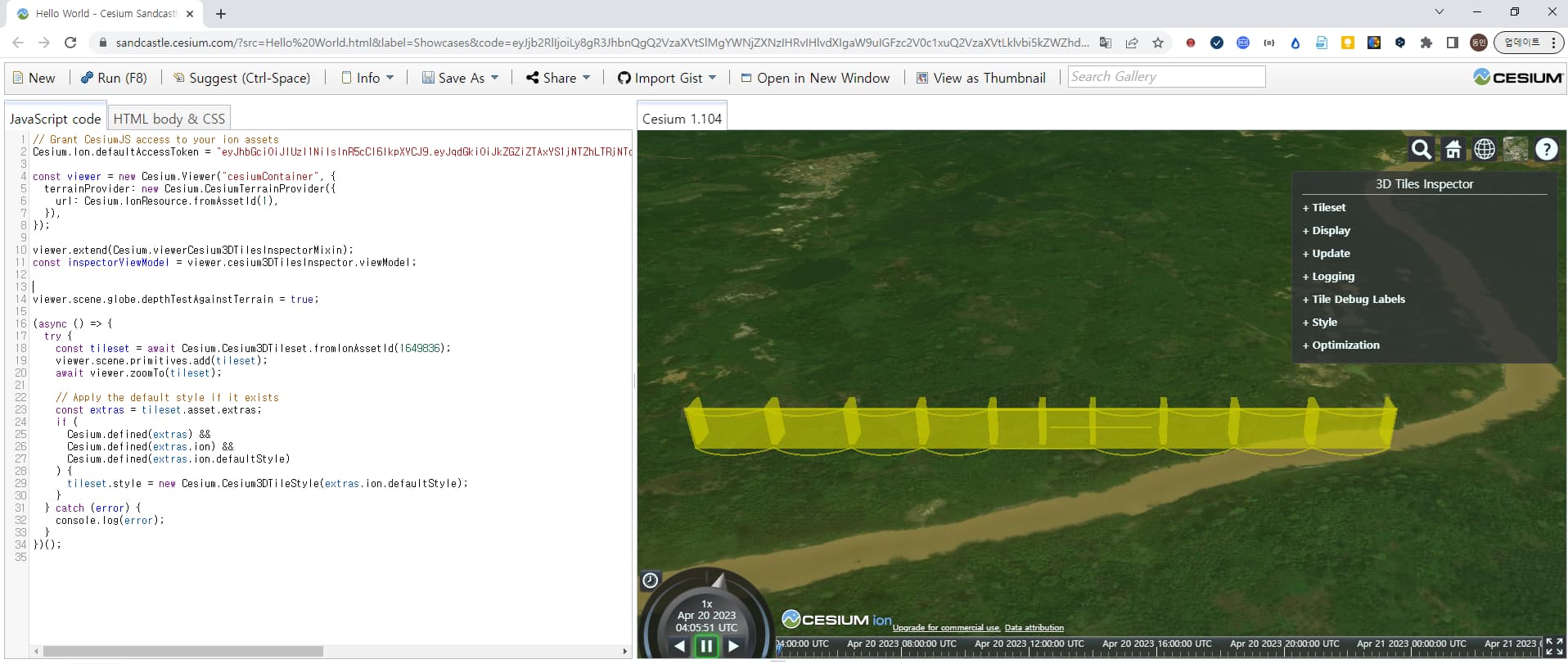Image resolution: width=1568 pixels, height=664 pixels.
Task: Open the Data attribution link
Action: click(x=1034, y=628)
